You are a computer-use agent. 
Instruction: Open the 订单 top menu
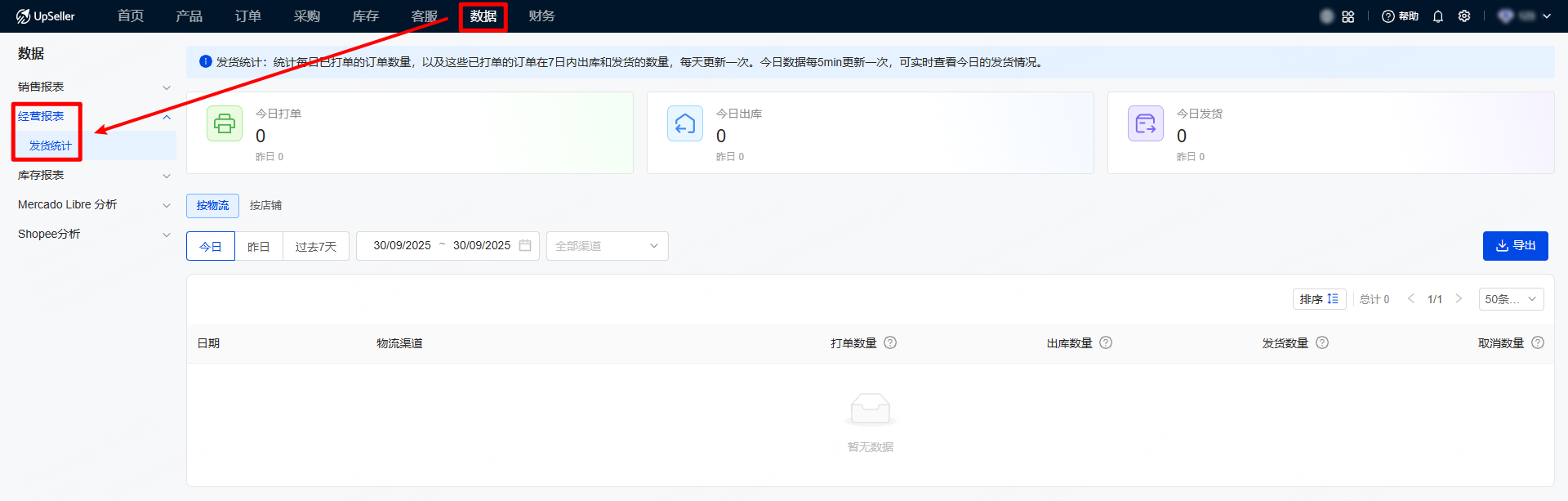[x=248, y=16]
